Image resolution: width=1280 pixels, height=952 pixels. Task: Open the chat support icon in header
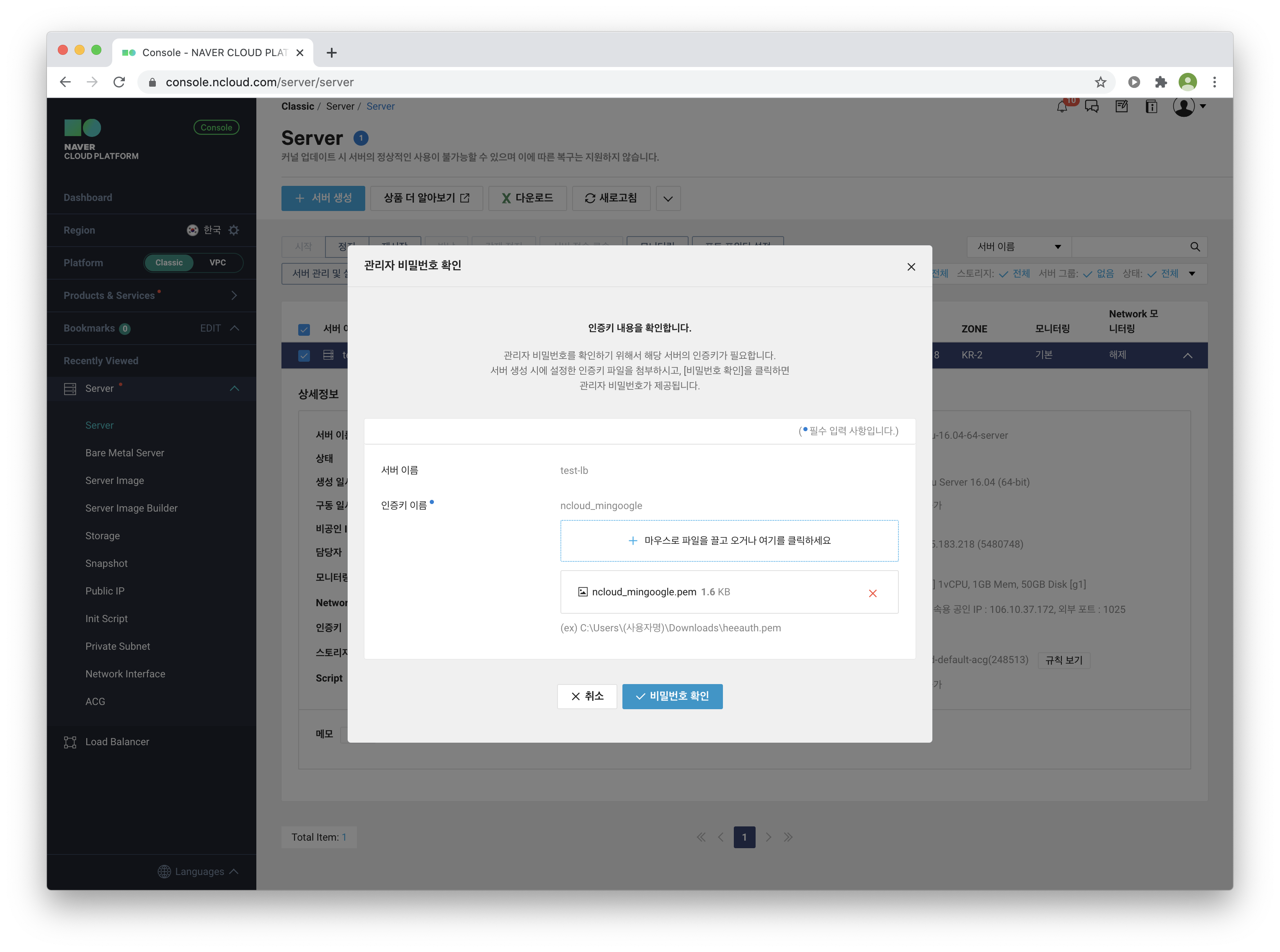pos(1092,107)
